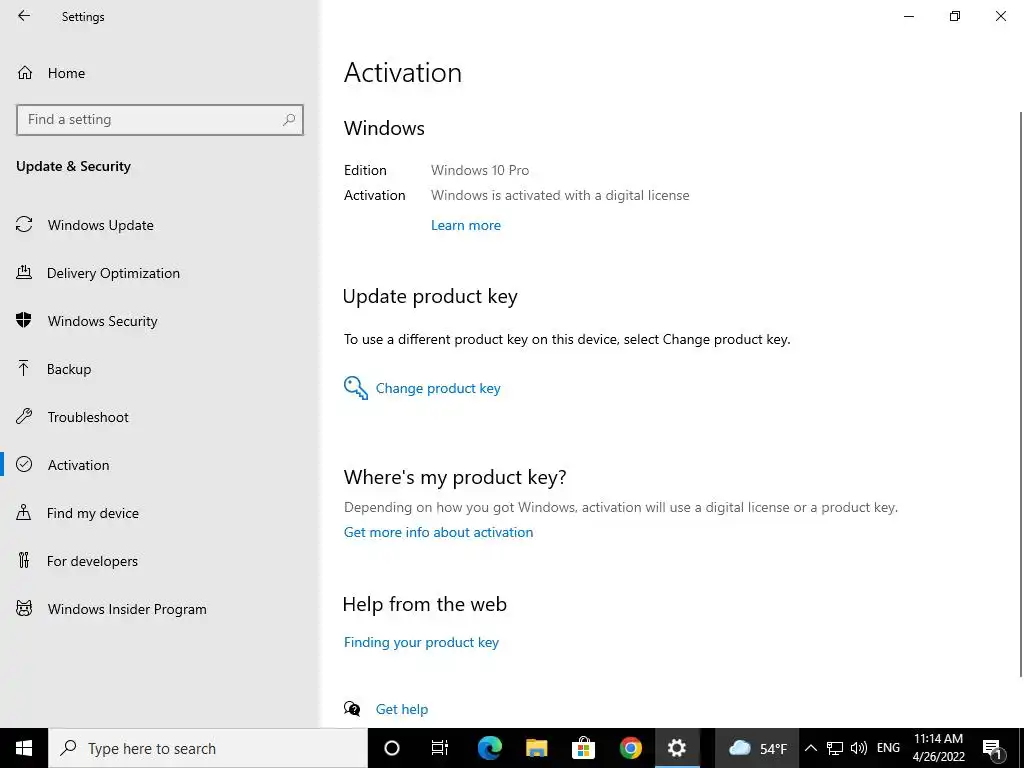Launch Microsoft Edge from the taskbar

(489, 748)
